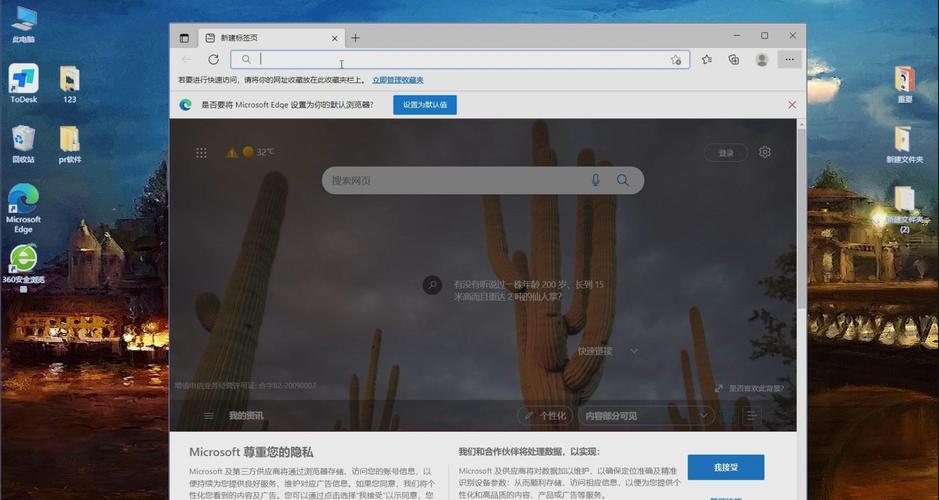The width and height of the screenshot is (939, 500).
Task: Open weather warning alert icon
Action: 232,153
